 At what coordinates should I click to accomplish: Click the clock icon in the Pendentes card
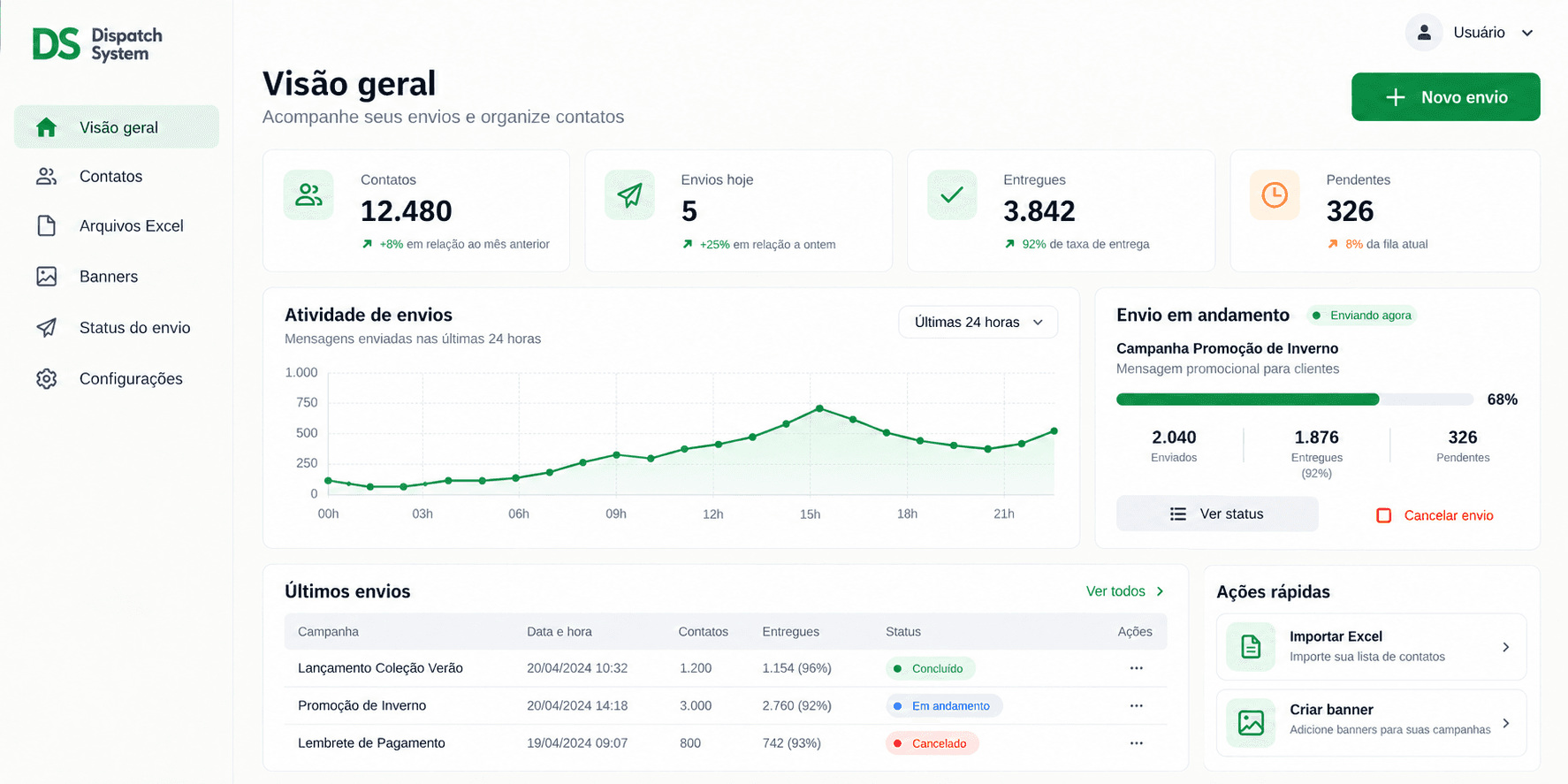coord(1275,194)
